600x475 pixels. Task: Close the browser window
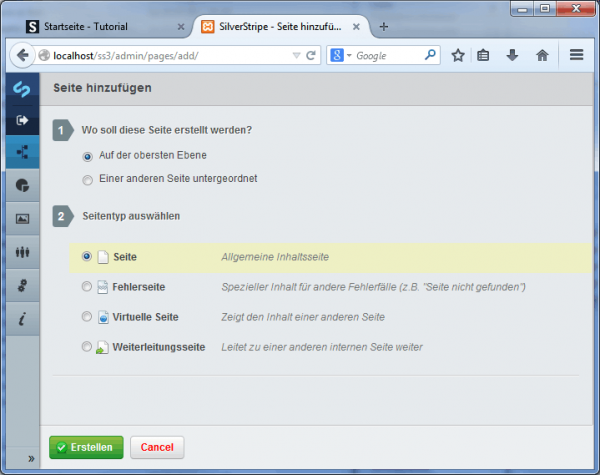click(x=576, y=8)
